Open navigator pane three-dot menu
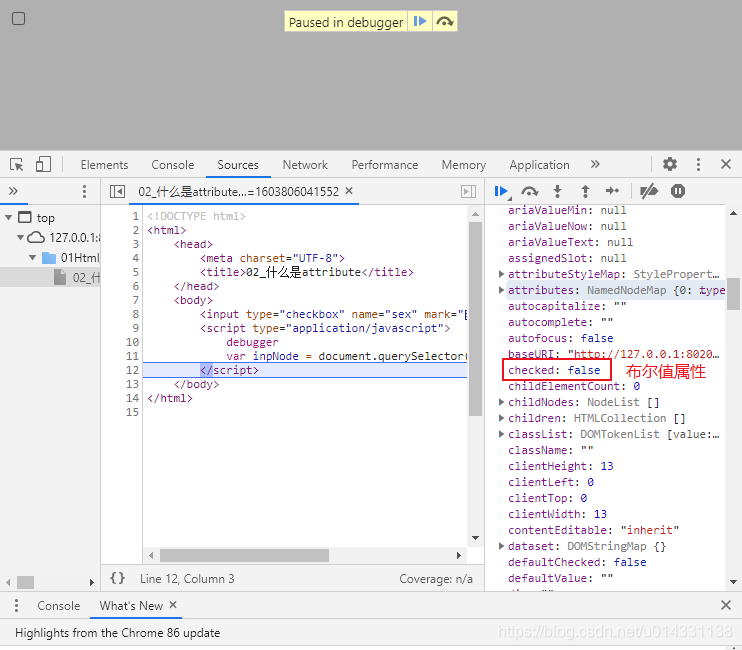 (x=84, y=191)
